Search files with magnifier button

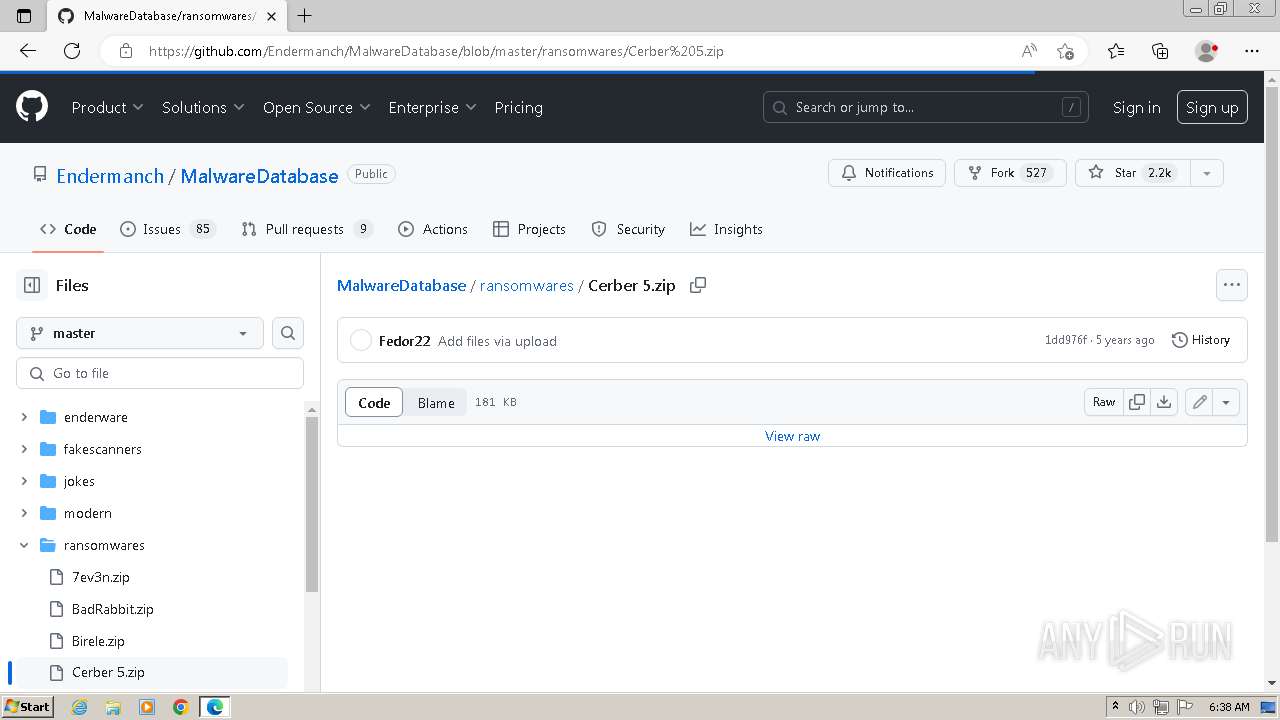(288, 333)
